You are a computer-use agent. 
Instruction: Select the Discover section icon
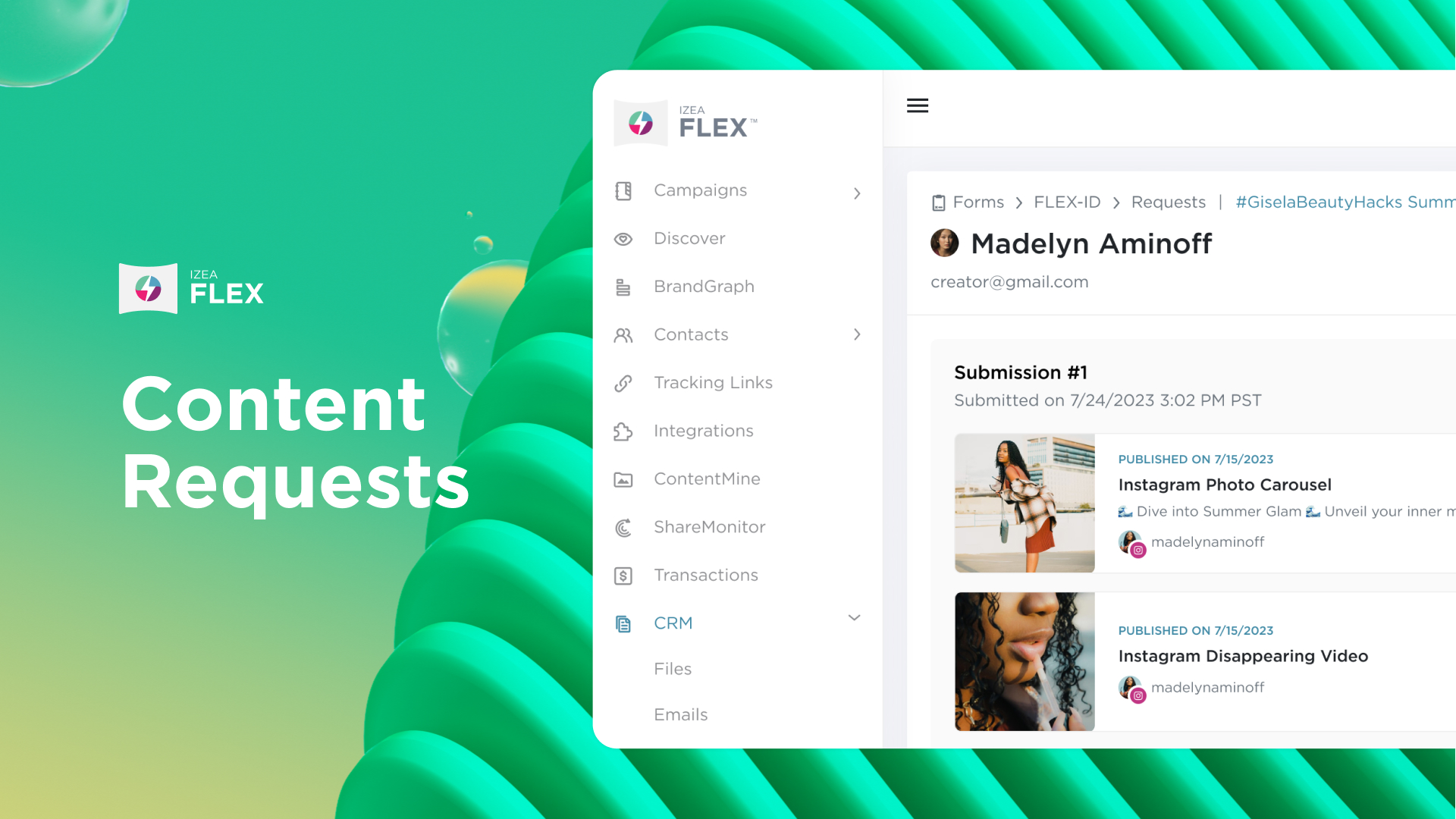(624, 238)
